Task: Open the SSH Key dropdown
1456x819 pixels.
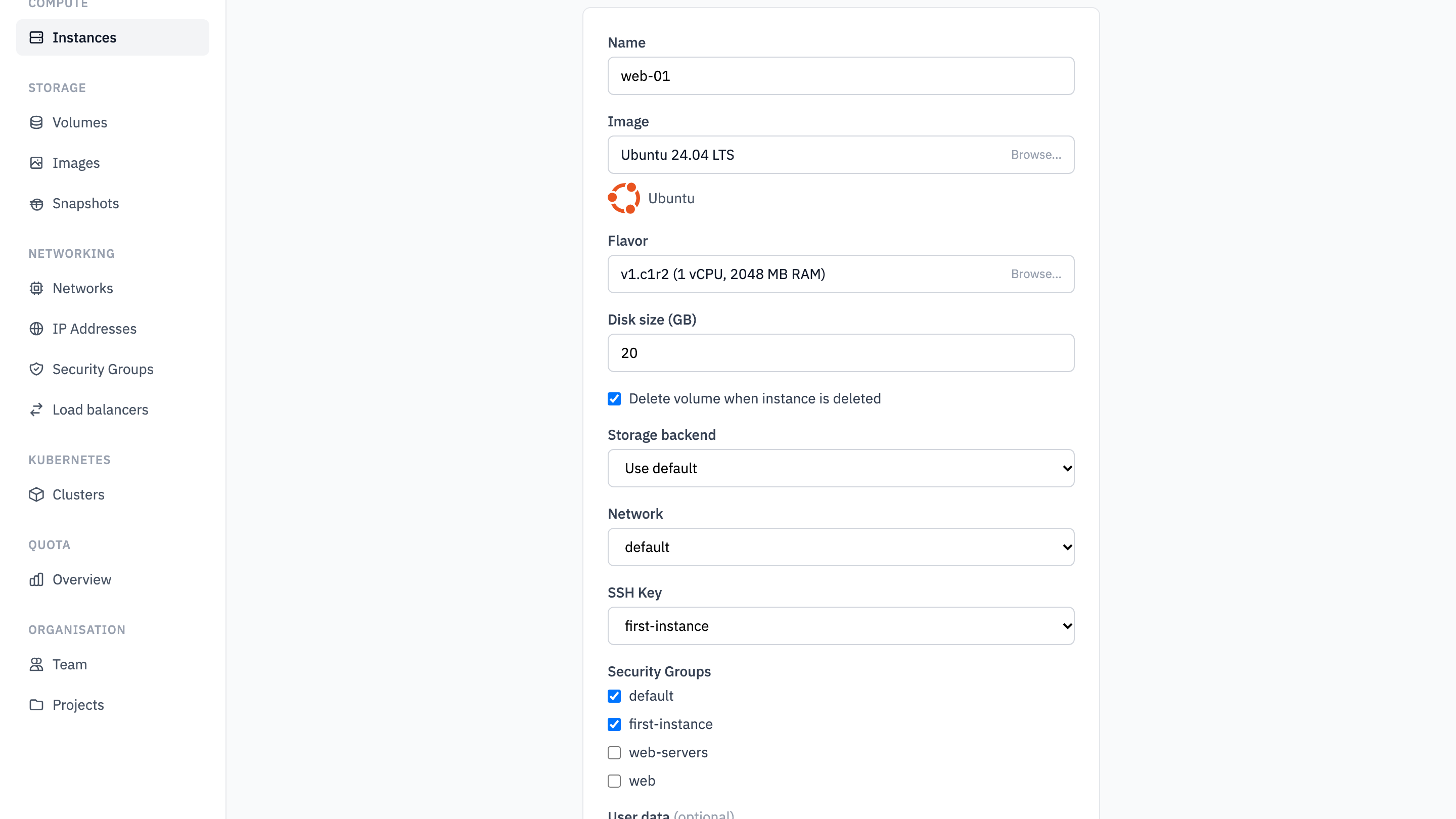Action: (841, 626)
